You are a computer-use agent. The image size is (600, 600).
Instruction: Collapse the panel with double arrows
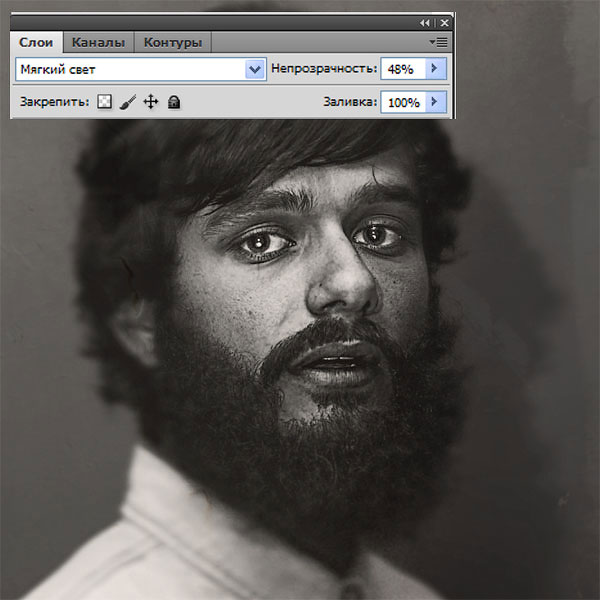(x=425, y=23)
